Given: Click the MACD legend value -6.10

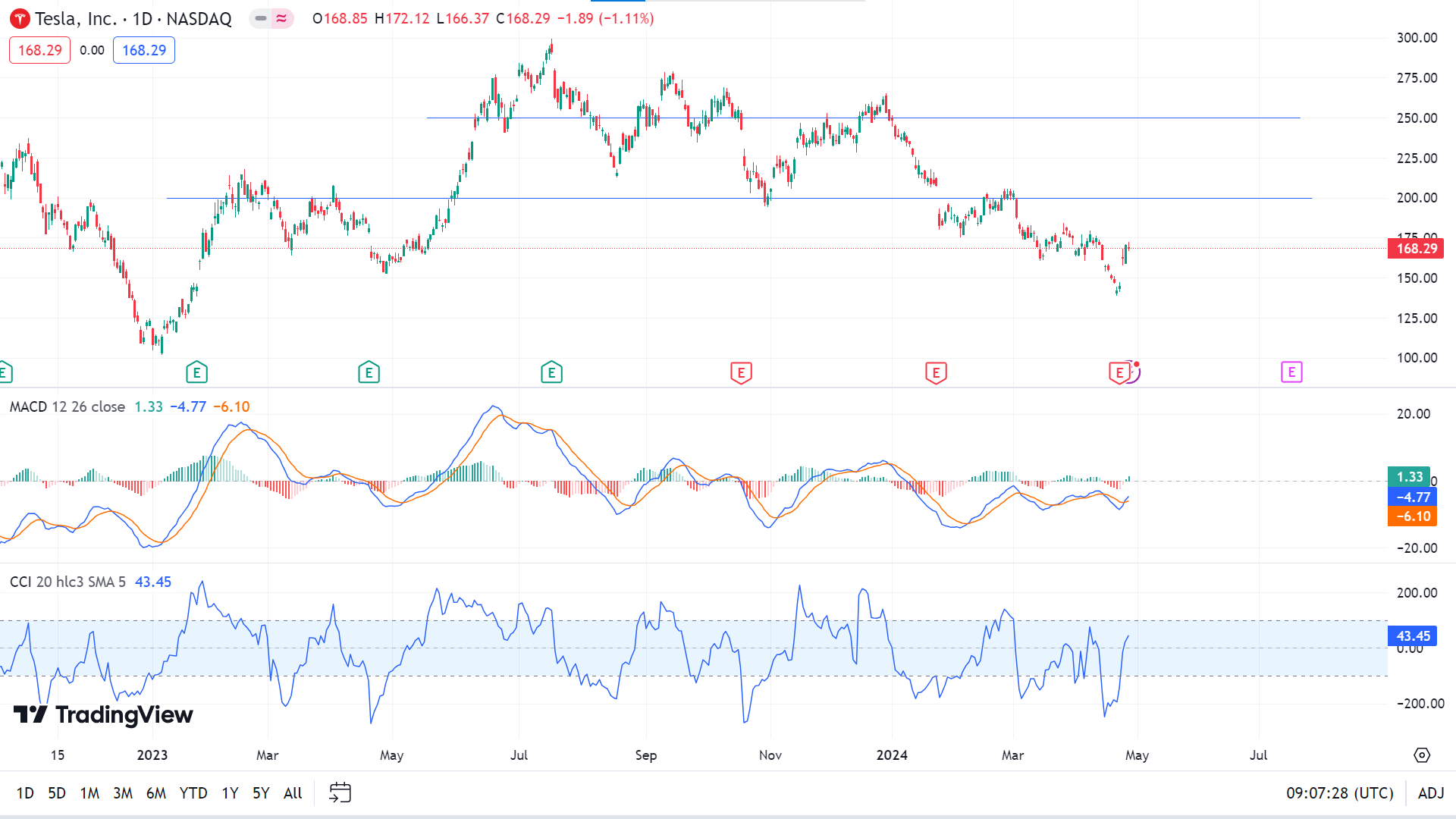Looking at the screenshot, I should click(231, 406).
